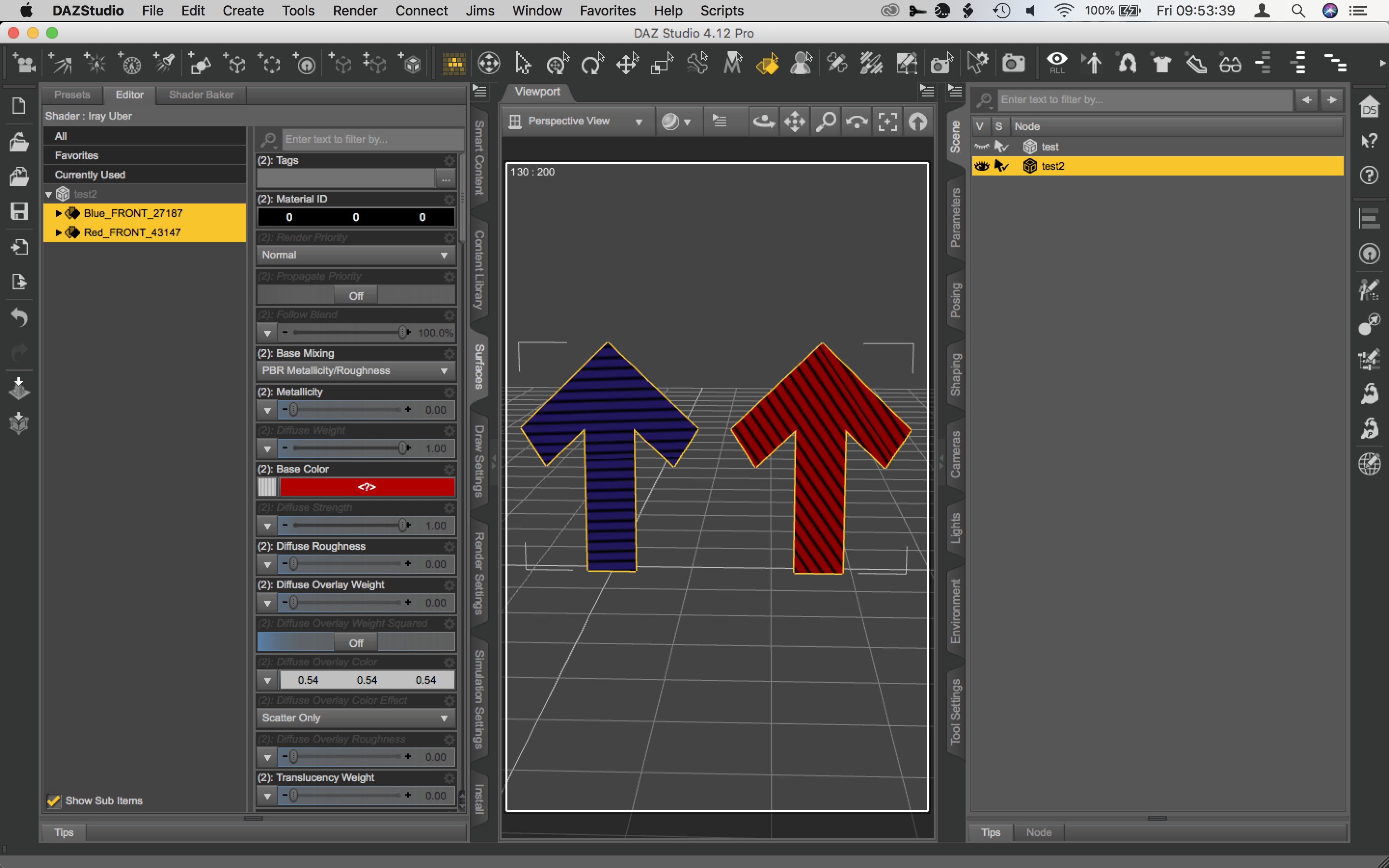Viewport: 1389px width, 868px height.
Task: Click the Save file sidebar icon
Action: point(19,211)
